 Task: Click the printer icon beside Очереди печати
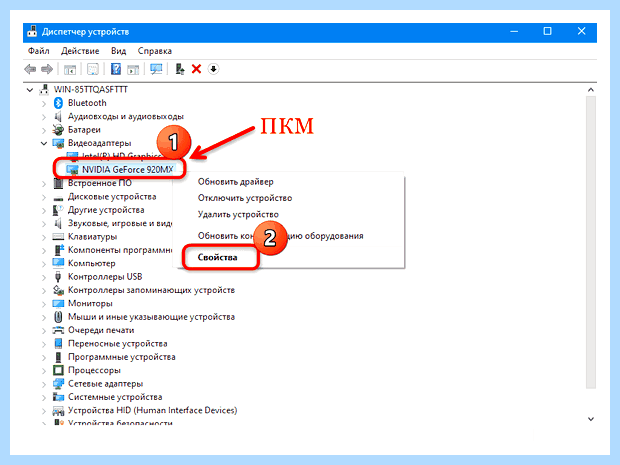[x=58, y=330]
